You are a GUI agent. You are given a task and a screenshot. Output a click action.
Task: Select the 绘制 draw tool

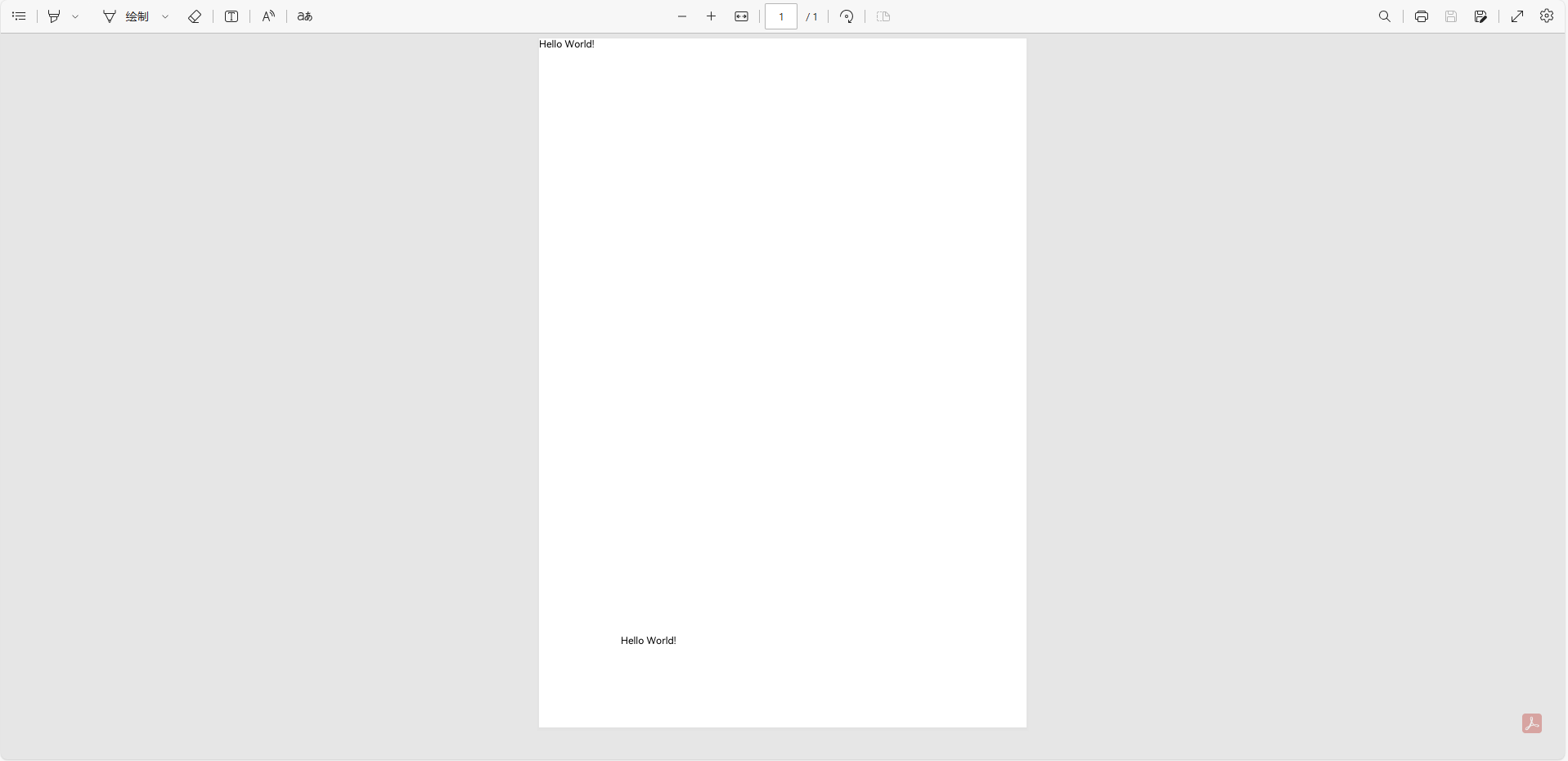[x=126, y=16]
